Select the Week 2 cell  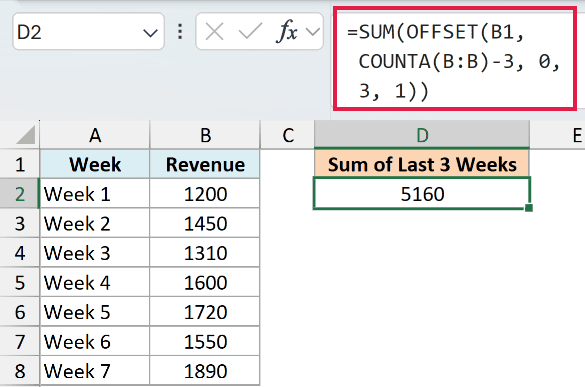(95, 223)
